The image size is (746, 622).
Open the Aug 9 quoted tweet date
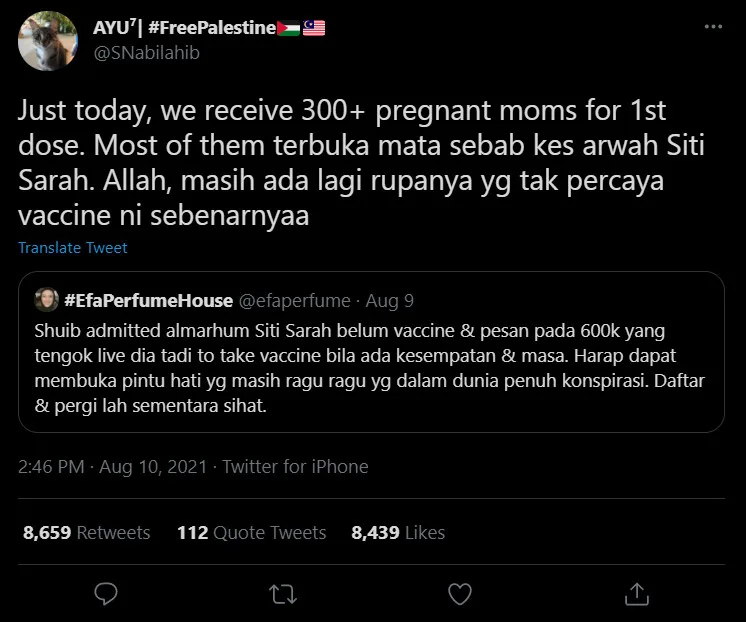click(x=389, y=300)
